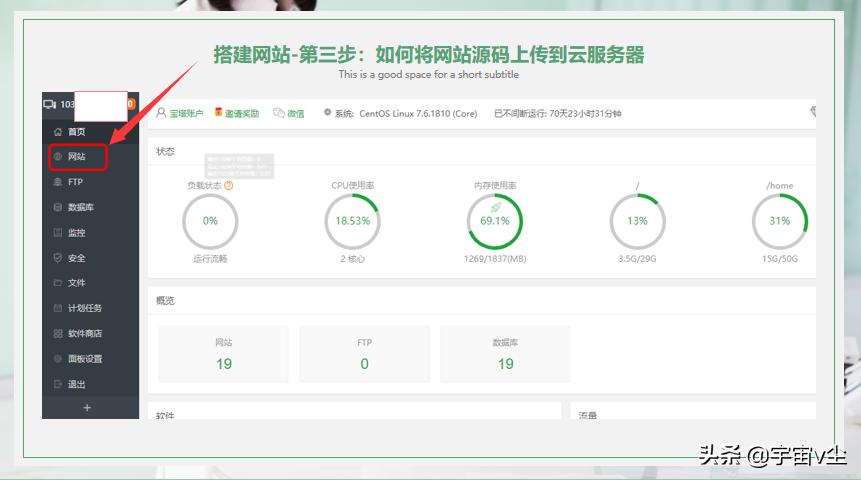Viewport: 861px width, 480px height.
Task: Click the rocket icon in memory gauge
Action: pyautogui.click(x=495, y=208)
